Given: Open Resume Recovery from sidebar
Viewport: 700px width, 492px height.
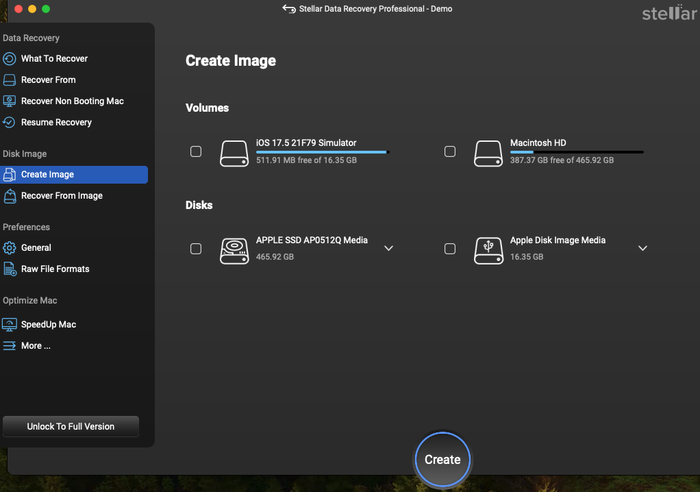Looking at the screenshot, I should tap(56, 122).
